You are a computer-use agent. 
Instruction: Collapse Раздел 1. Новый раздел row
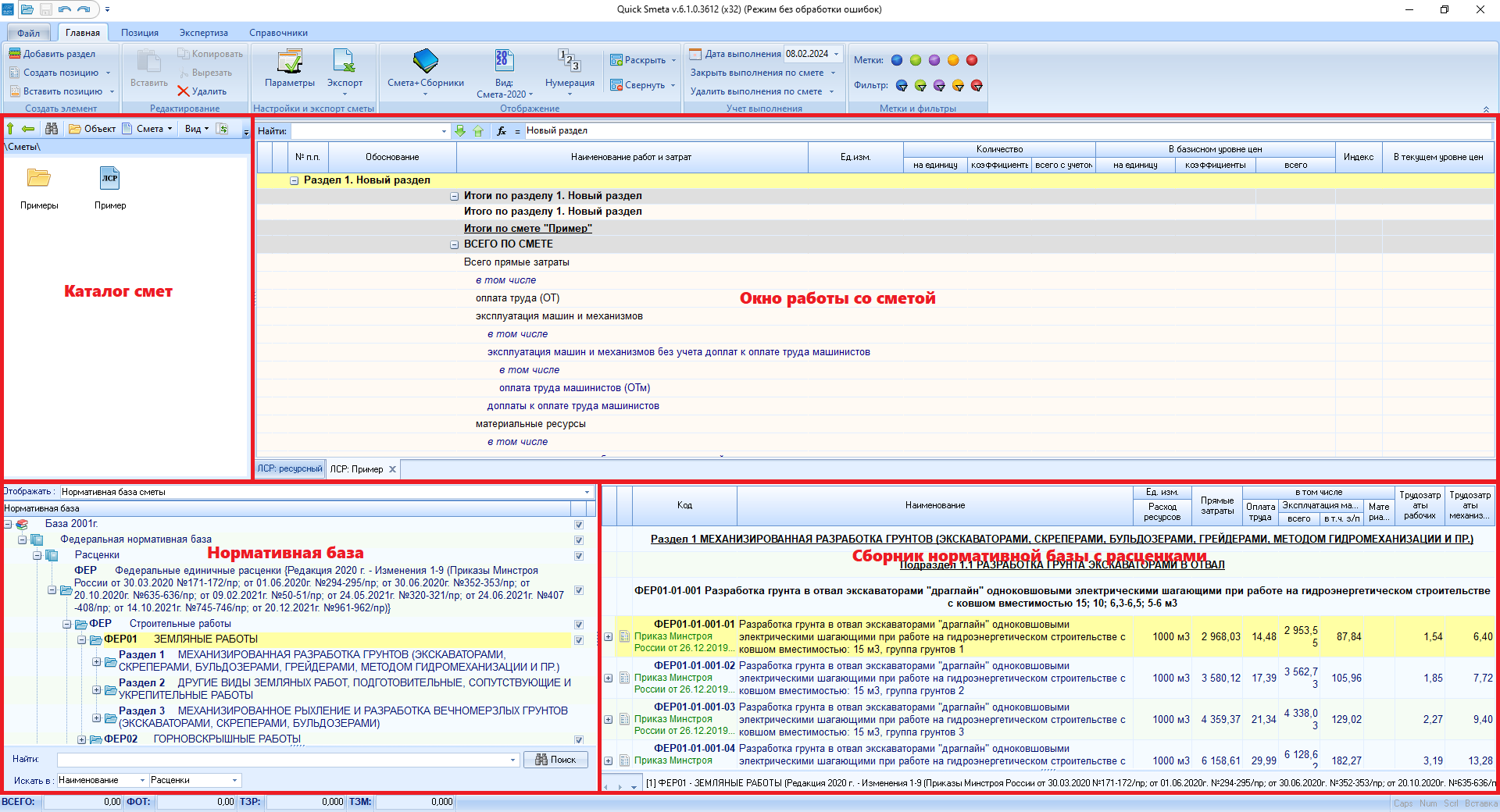pyautogui.click(x=295, y=180)
